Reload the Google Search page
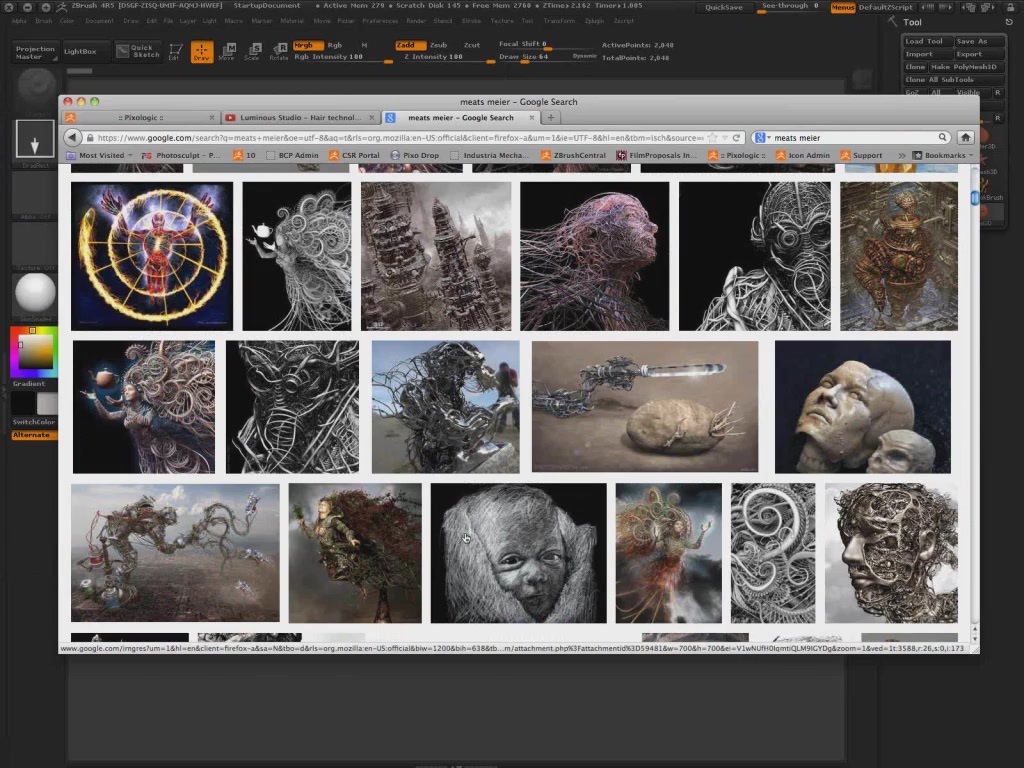Screen dimensions: 1024x768 pyautogui.click(x=736, y=138)
